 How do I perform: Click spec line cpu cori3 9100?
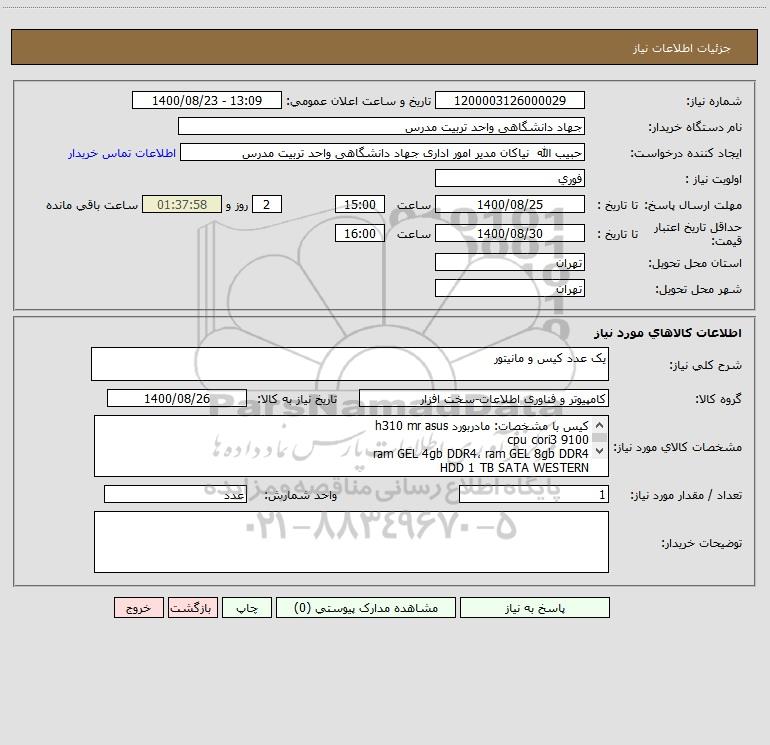[x=548, y=440]
